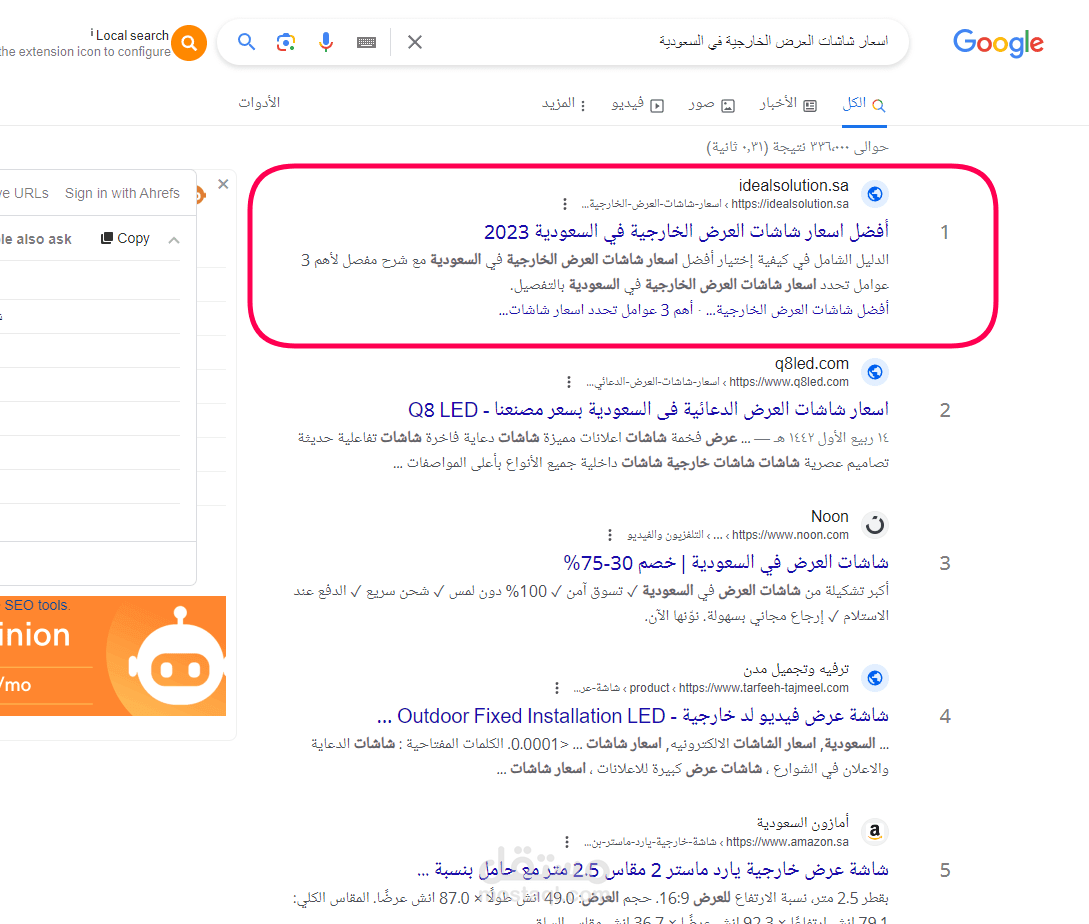Screen dimensions: 1089x924
Task: Click the SEO tools robot banner
Action: pos(112,656)
